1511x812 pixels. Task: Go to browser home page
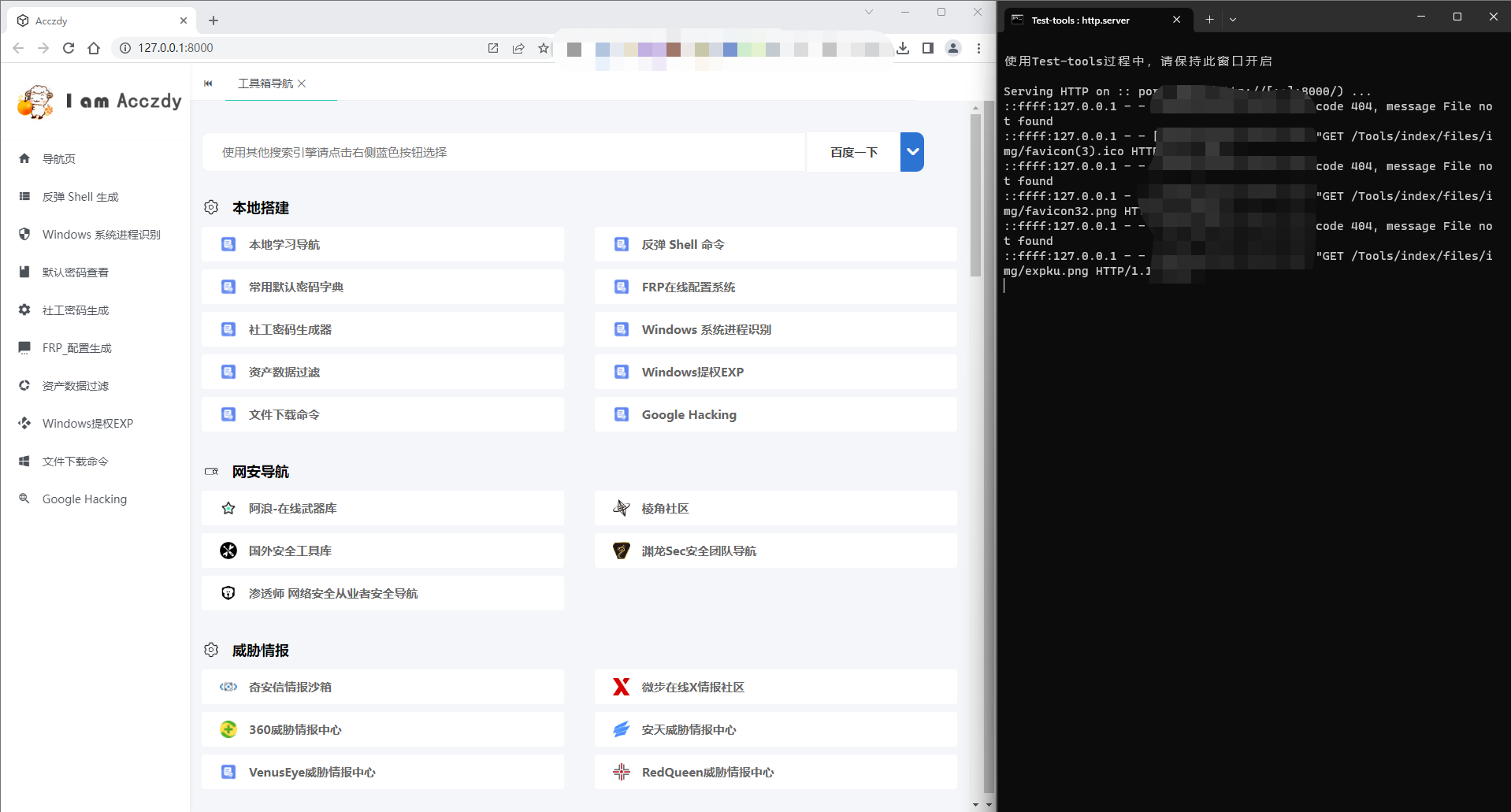tap(94, 48)
